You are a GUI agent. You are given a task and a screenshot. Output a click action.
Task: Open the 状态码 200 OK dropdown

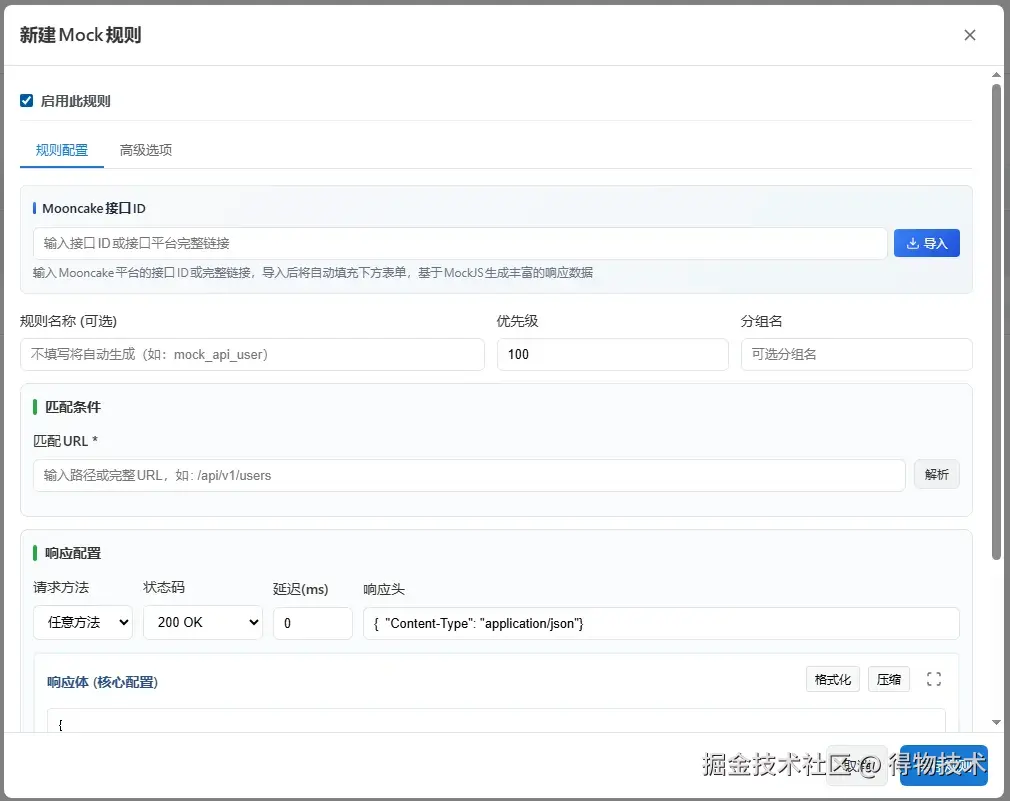click(203, 622)
